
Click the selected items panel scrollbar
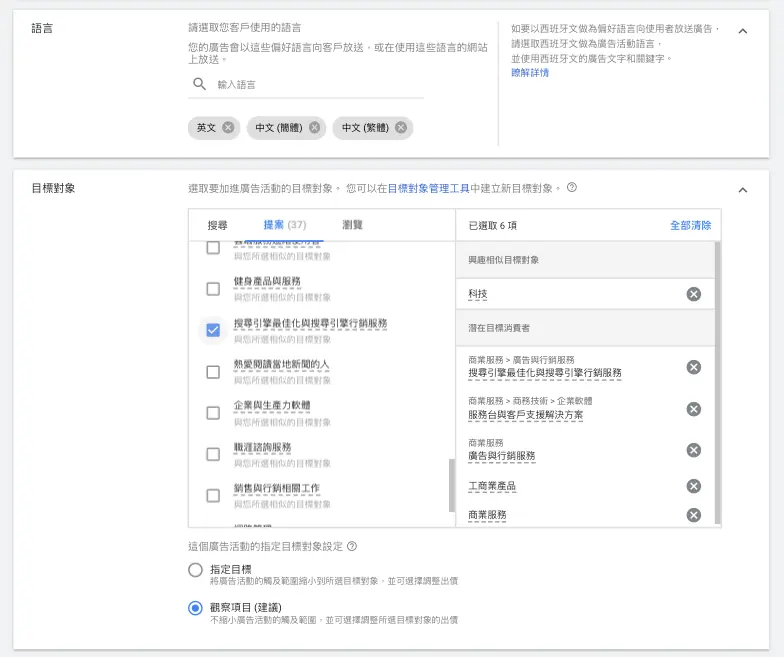718,382
